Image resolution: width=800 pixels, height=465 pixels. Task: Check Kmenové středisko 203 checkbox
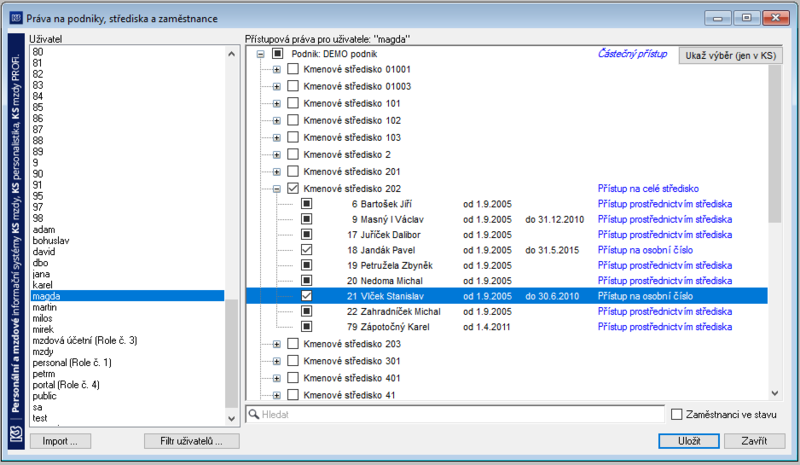(293, 344)
